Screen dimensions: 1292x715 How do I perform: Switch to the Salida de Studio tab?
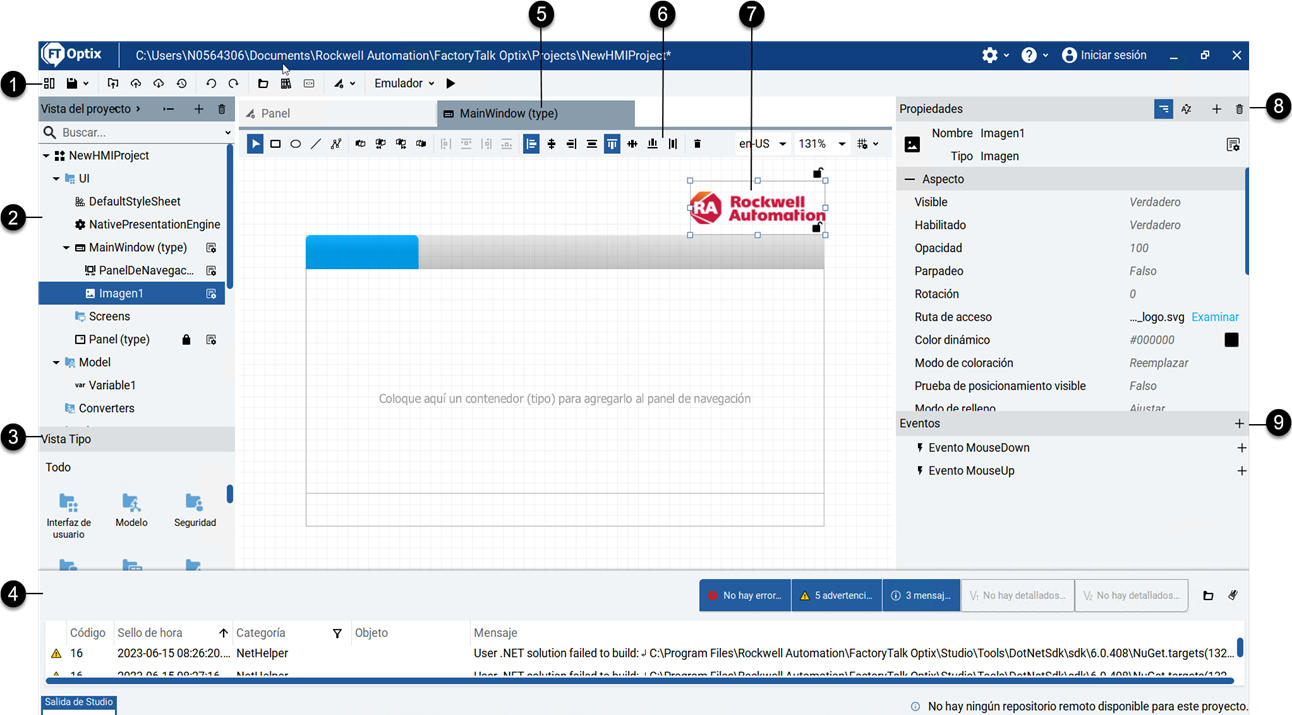tap(78, 703)
